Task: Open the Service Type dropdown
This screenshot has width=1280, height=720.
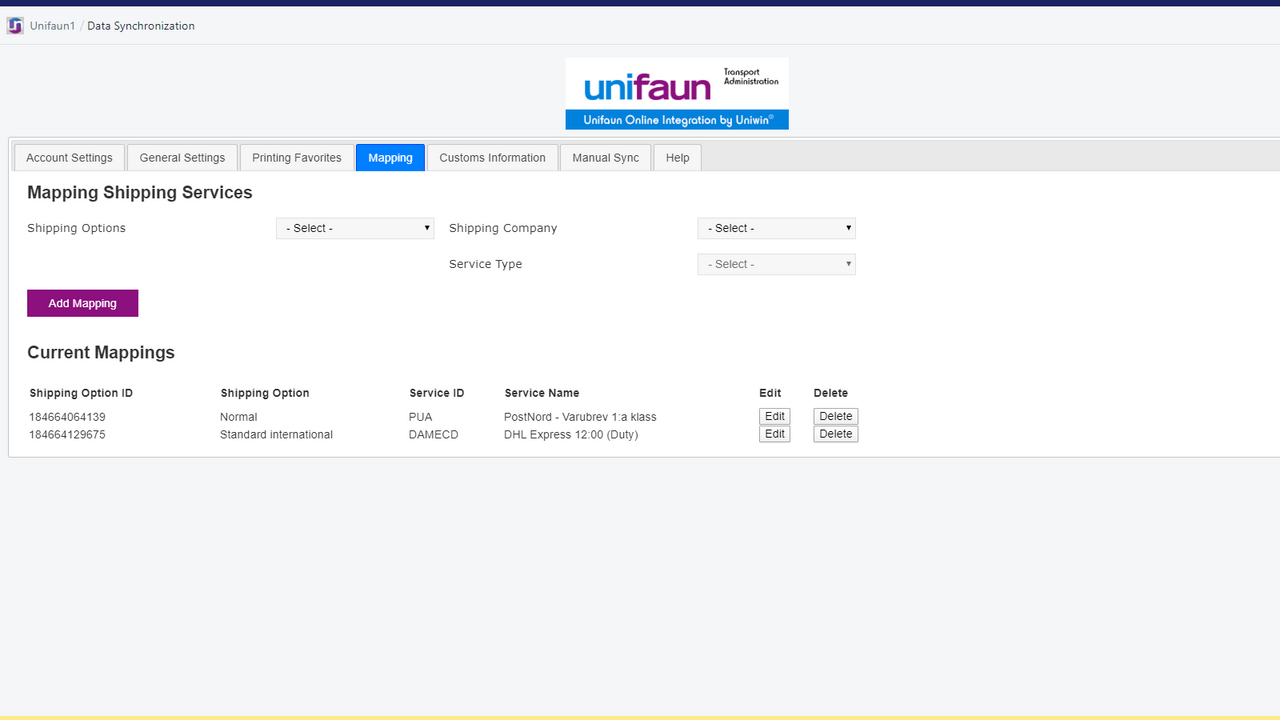Action: 776,264
